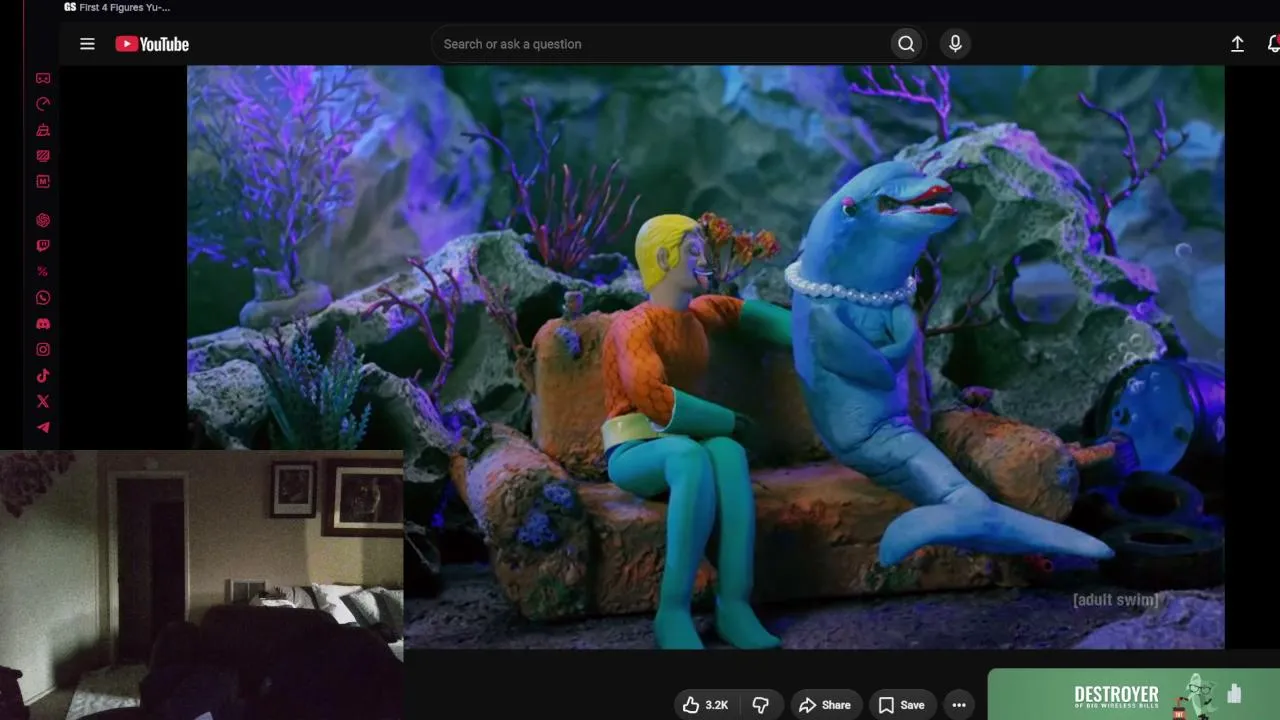This screenshot has height=720, width=1280.
Task: Open the upload arrow icon in header
Action: [x=1237, y=44]
